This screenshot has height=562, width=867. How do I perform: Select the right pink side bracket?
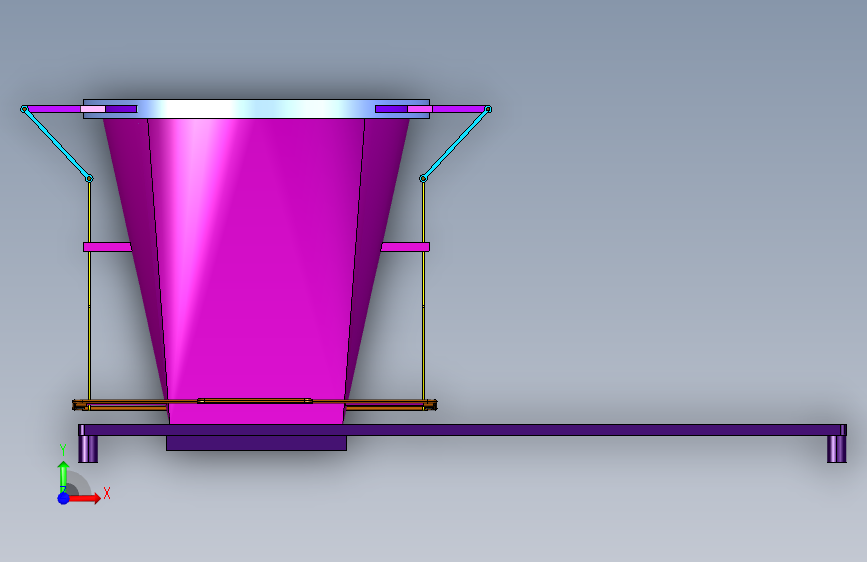point(405,247)
